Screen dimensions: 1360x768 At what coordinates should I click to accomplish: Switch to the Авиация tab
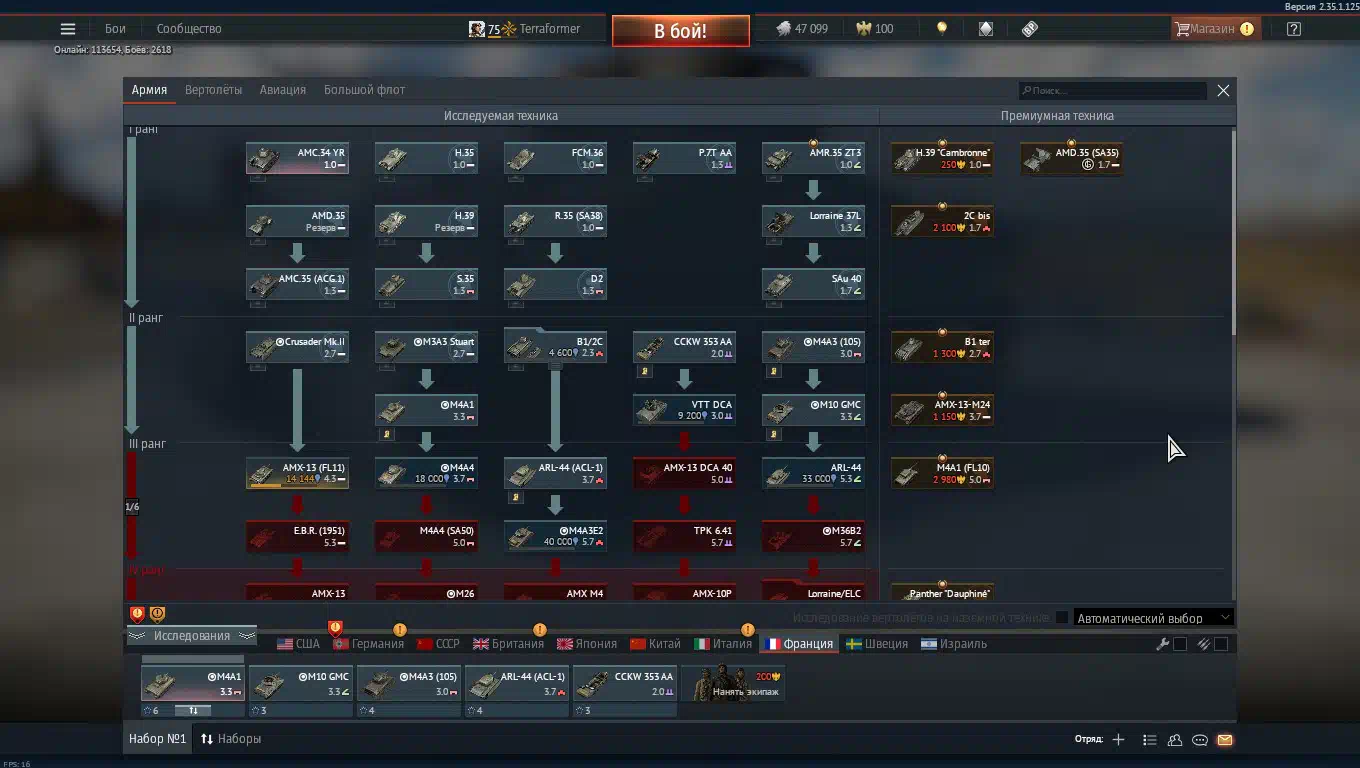283,90
